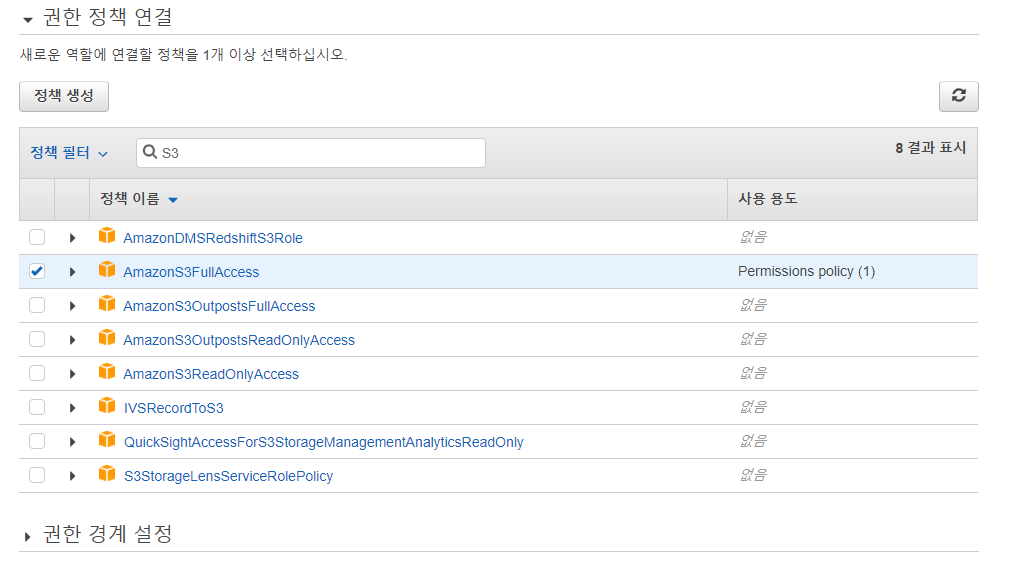Tick the AmazonS3OutpostsReadOnlyAccess checkbox
The width and height of the screenshot is (1009, 563).
[37, 340]
